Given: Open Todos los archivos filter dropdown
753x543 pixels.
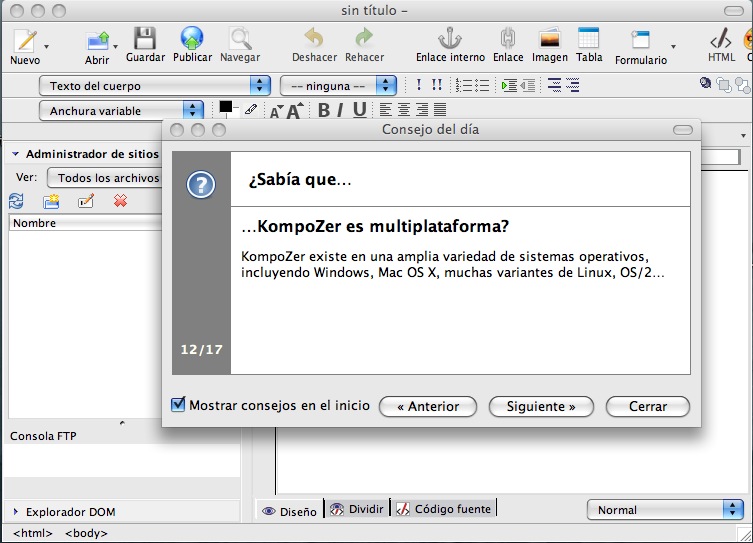Looking at the screenshot, I should pyautogui.click(x=105, y=178).
